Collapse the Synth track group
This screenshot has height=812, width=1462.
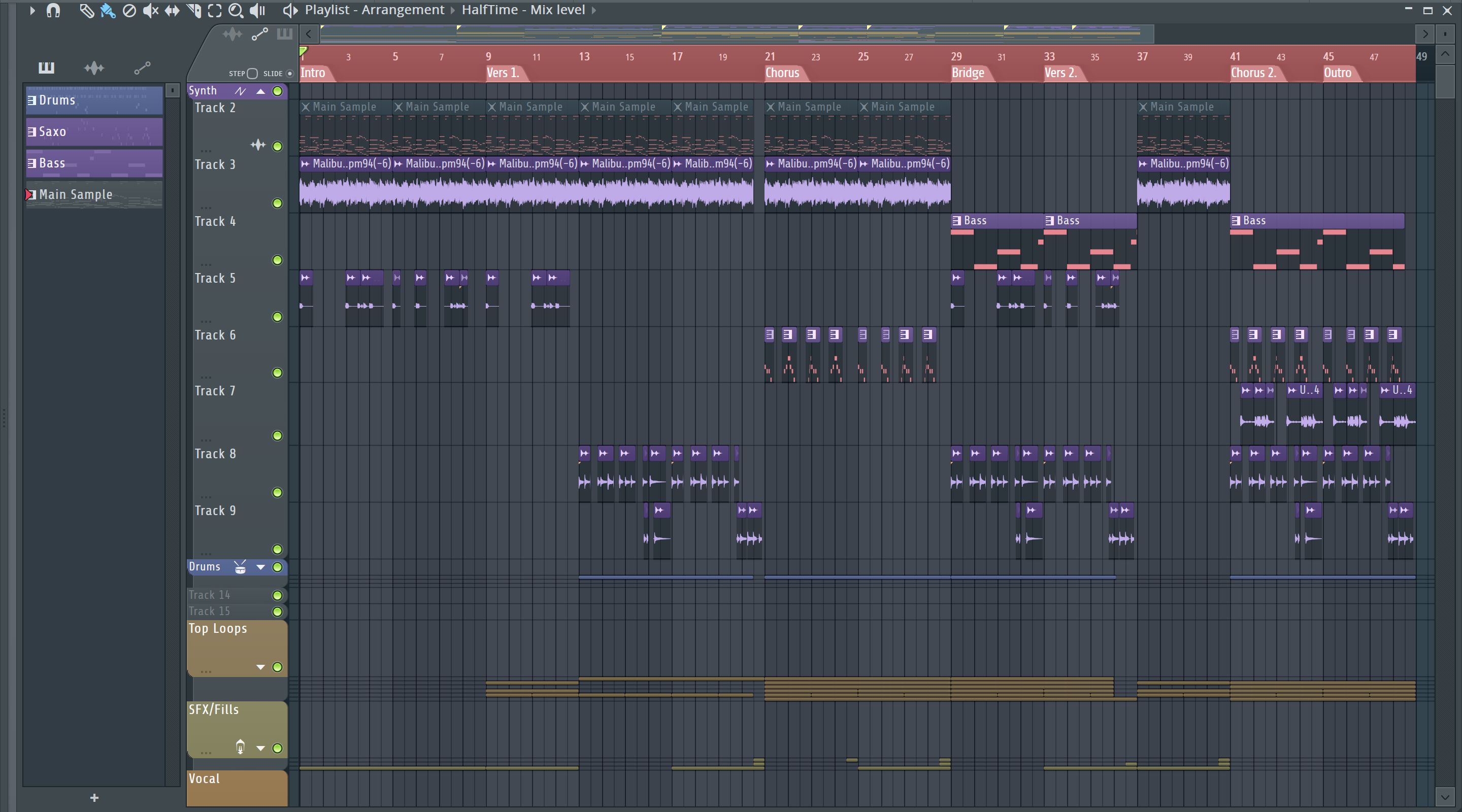click(x=260, y=91)
